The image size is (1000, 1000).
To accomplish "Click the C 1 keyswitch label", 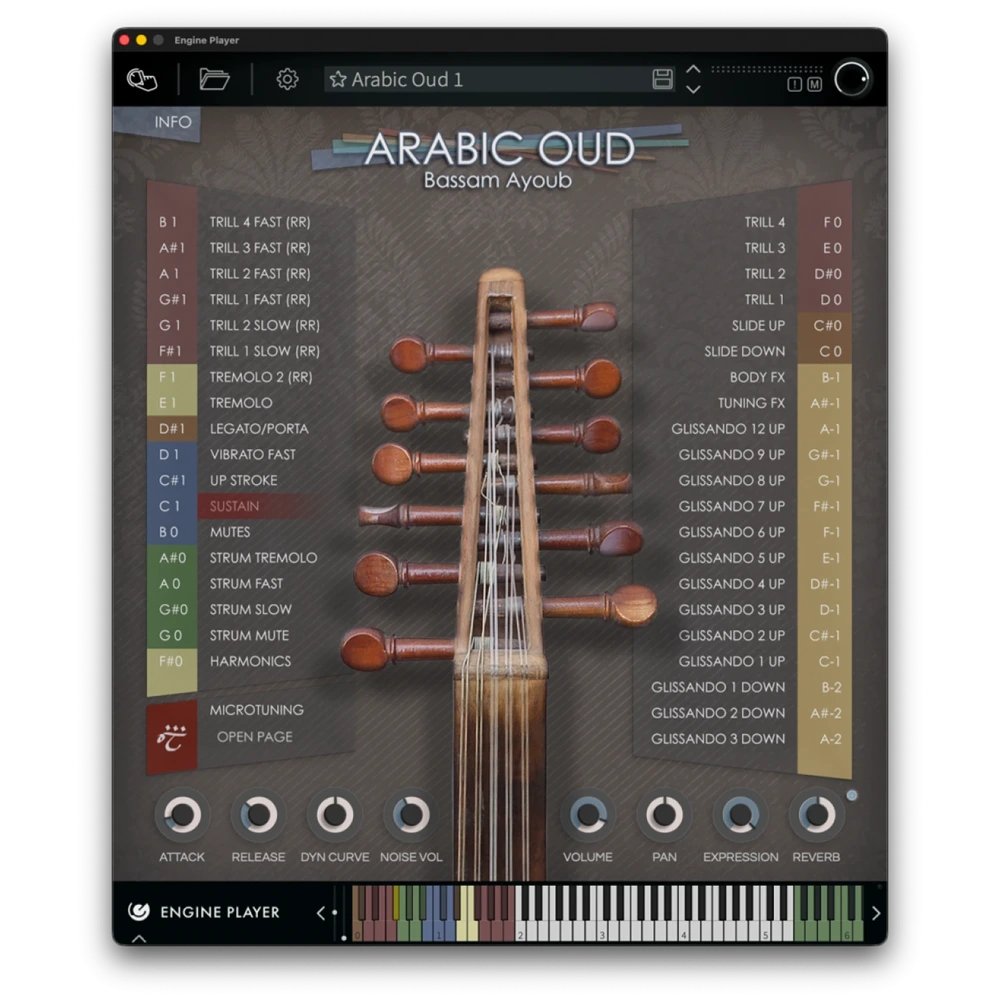I will (169, 506).
